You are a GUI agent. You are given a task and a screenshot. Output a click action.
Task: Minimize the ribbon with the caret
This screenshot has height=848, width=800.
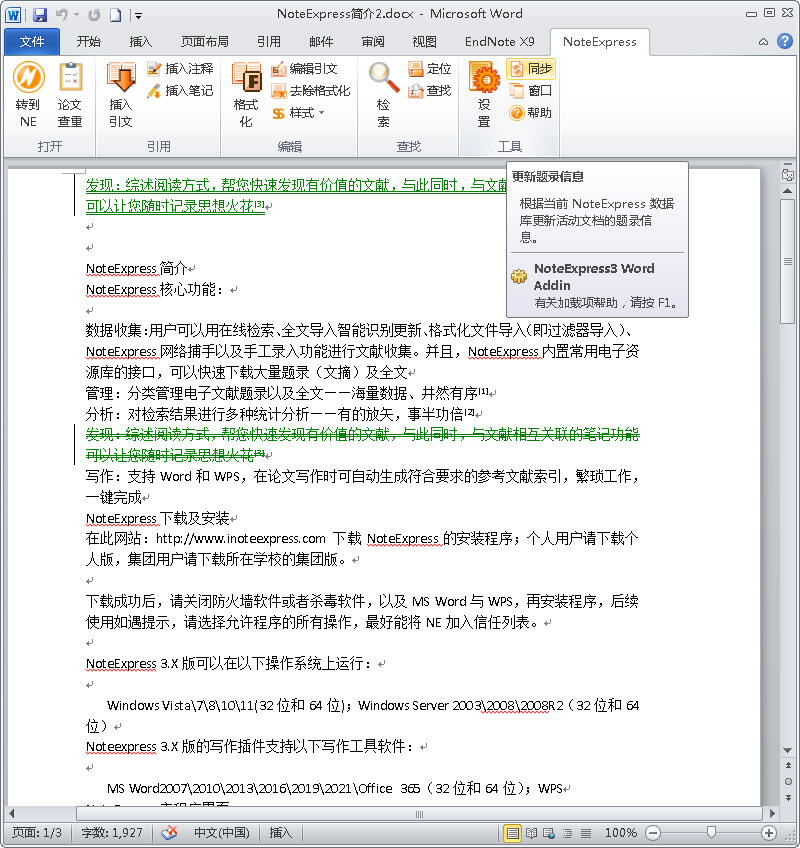coord(763,42)
